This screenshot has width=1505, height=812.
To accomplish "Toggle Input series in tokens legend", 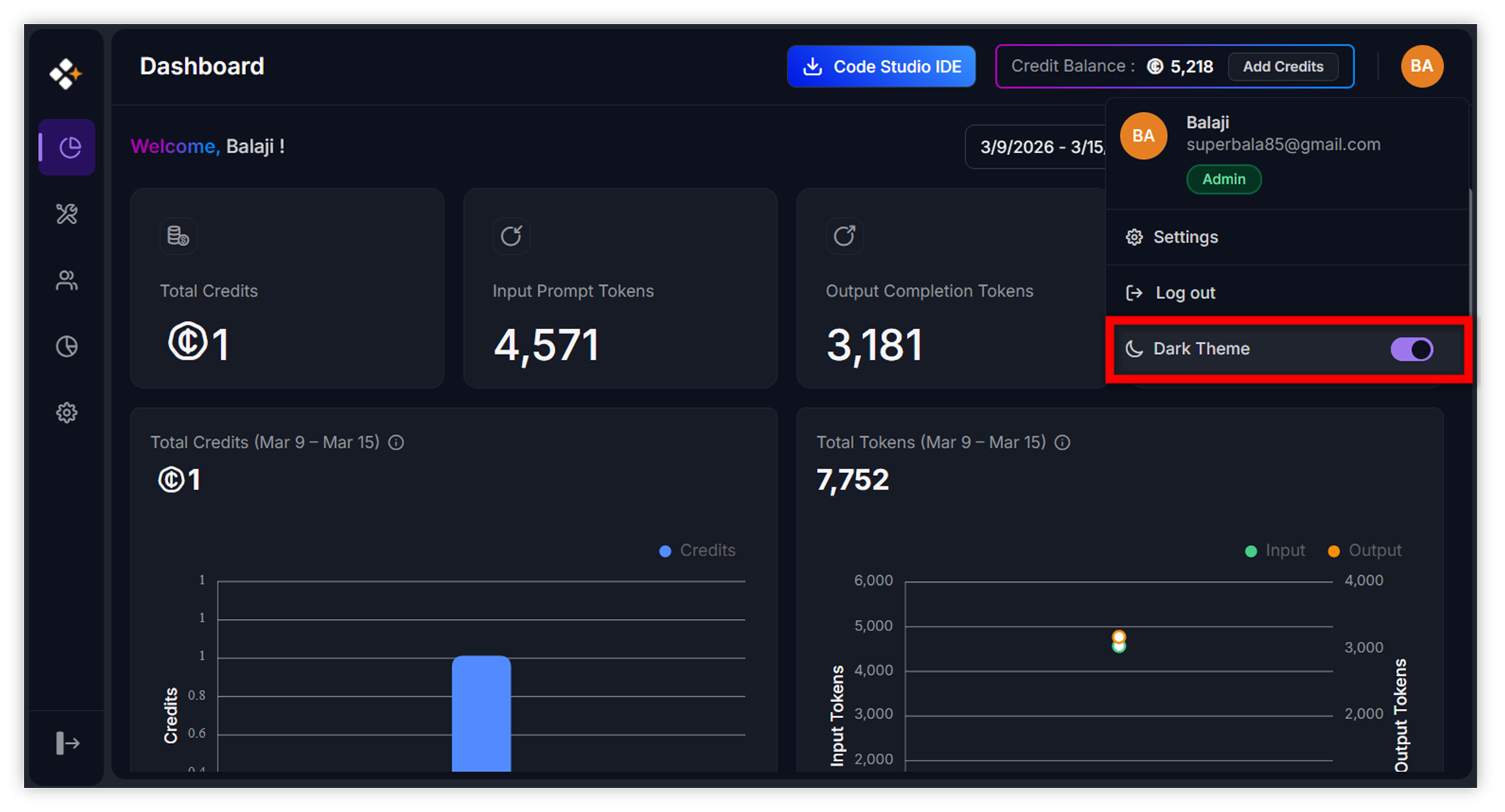I will (1275, 551).
